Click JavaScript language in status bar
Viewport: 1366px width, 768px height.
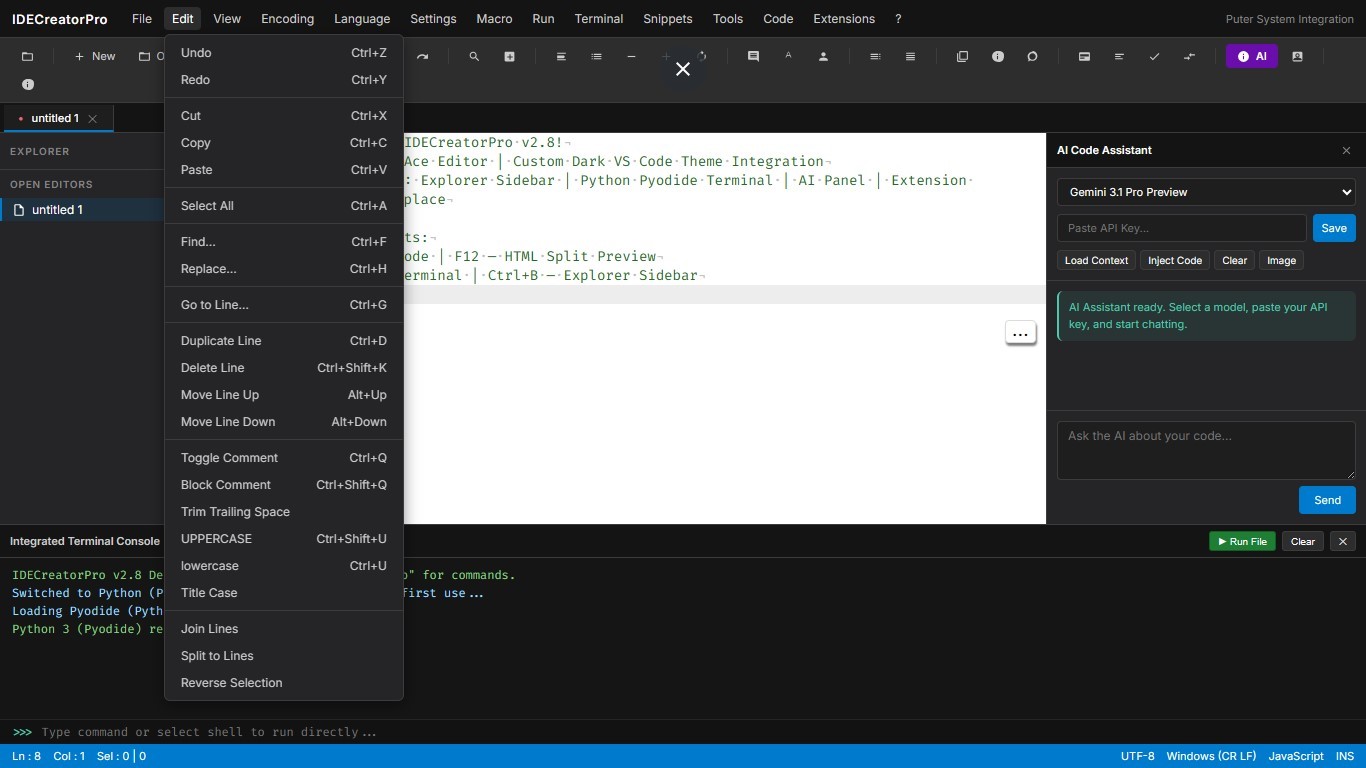(1296, 756)
